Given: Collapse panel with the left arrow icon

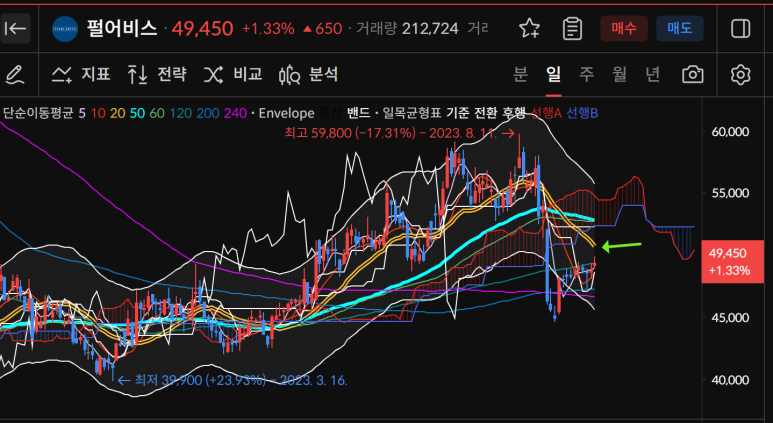Looking at the screenshot, I should click(15, 29).
